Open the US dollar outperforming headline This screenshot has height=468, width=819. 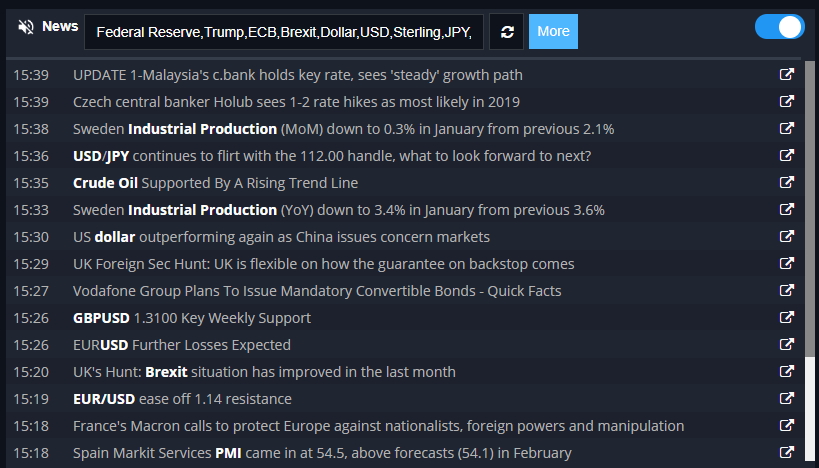[282, 237]
